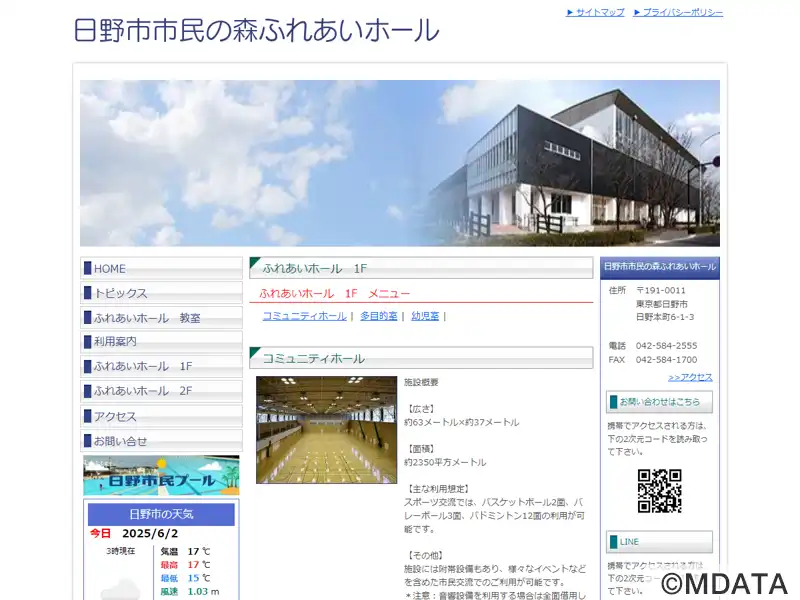The image size is (800, 600).
Task: Click the ふれあいホール 1F メニュー heading
Action: 334,293
